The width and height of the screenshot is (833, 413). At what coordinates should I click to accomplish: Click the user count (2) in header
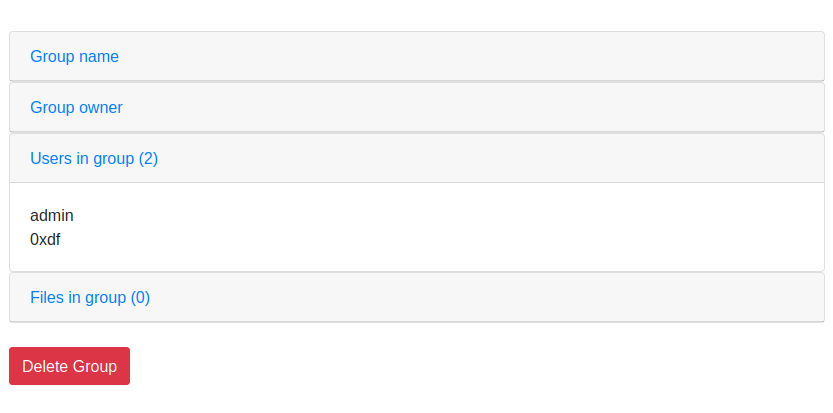[x=148, y=158]
